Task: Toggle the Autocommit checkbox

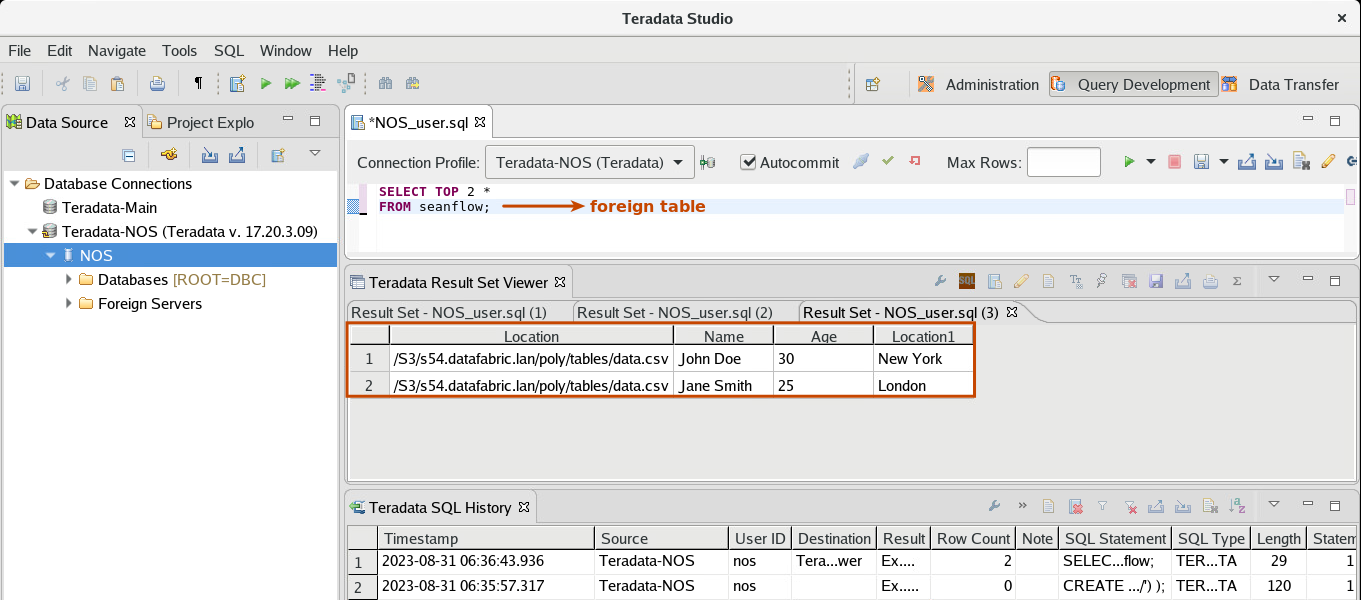Action: [748, 162]
